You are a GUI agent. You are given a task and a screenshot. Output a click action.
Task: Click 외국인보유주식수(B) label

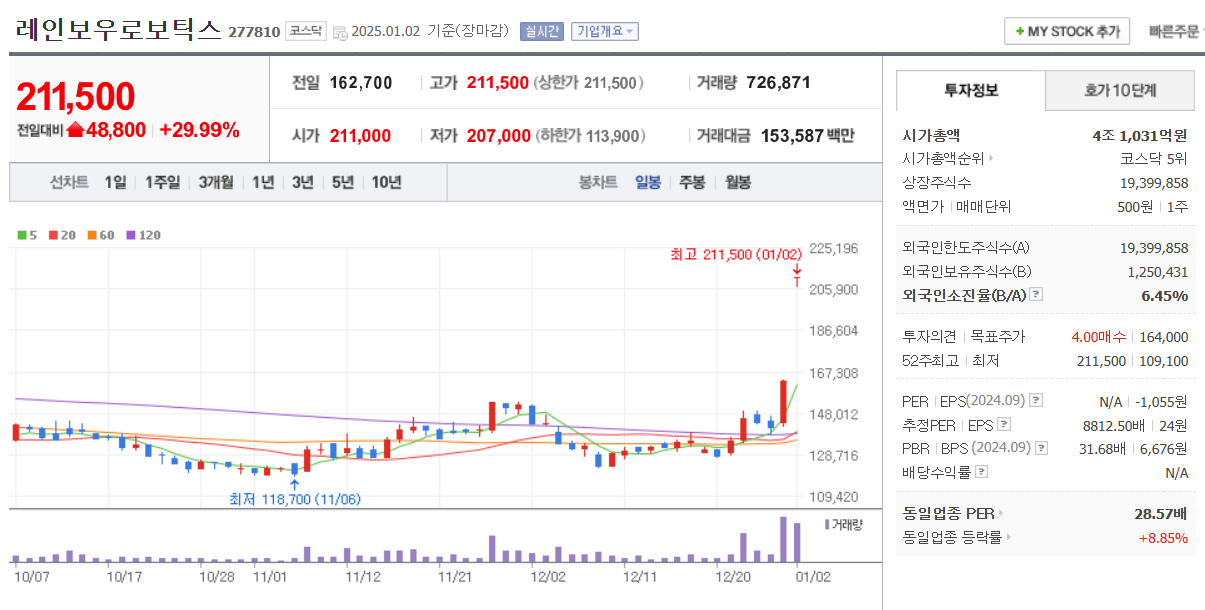965,271
